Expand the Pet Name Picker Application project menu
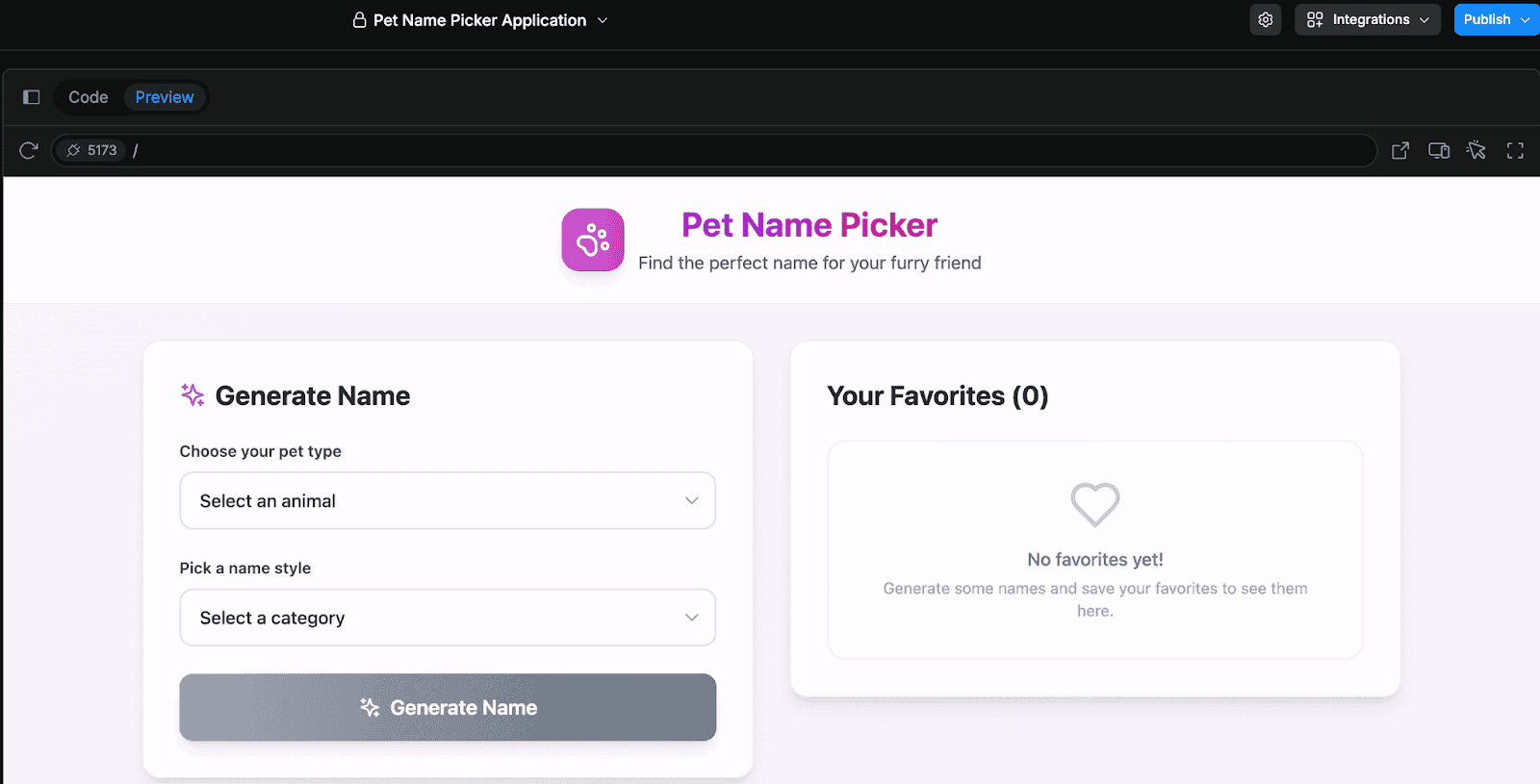Viewport: 1540px width, 784px height. click(480, 20)
